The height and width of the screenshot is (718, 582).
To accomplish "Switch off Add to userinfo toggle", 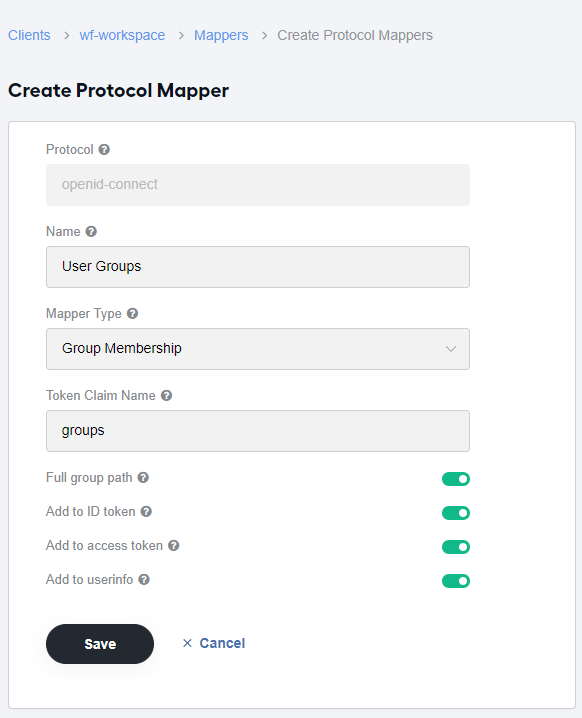I will tap(456, 581).
